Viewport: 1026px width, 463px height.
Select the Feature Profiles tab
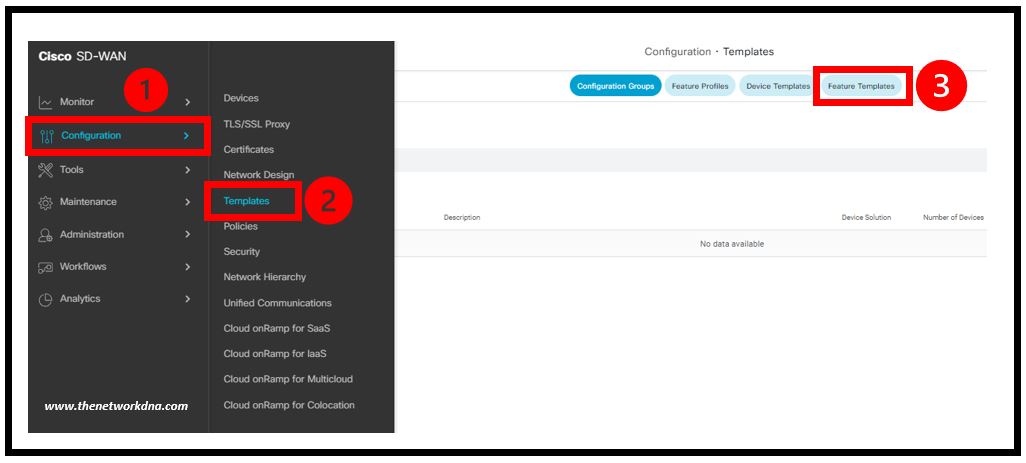click(700, 87)
